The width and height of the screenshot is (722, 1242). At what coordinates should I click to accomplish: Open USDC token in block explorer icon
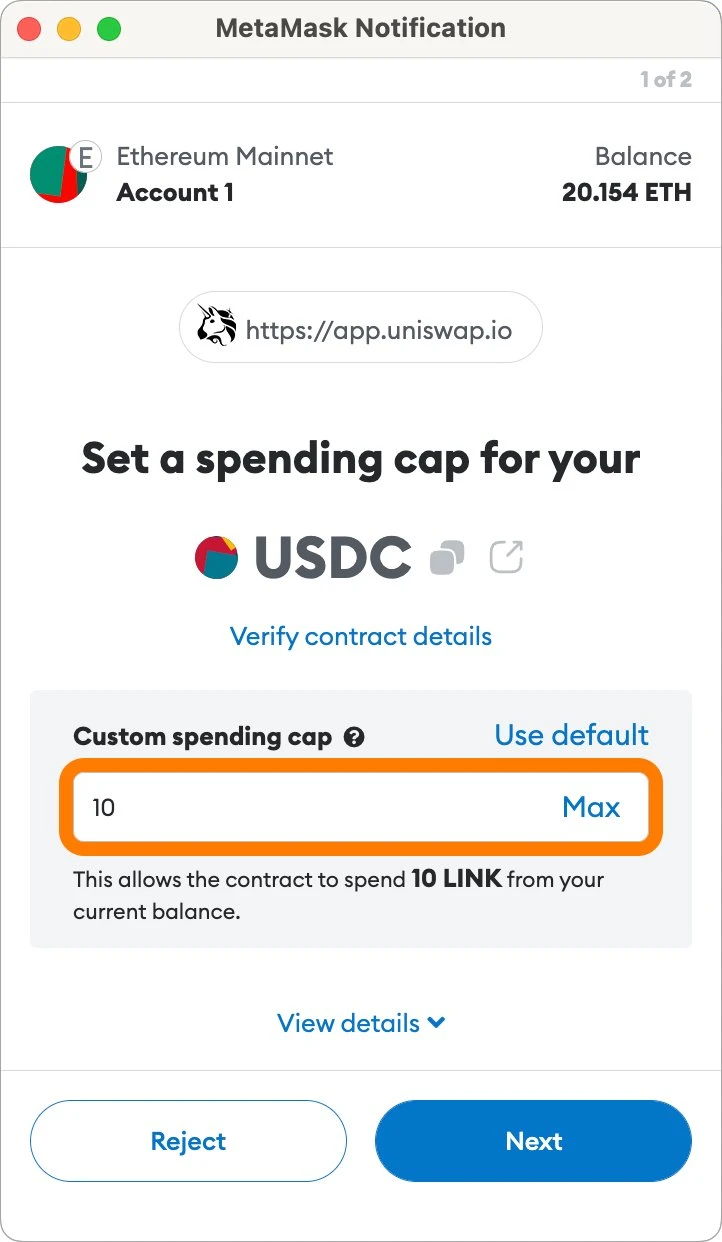pos(506,557)
